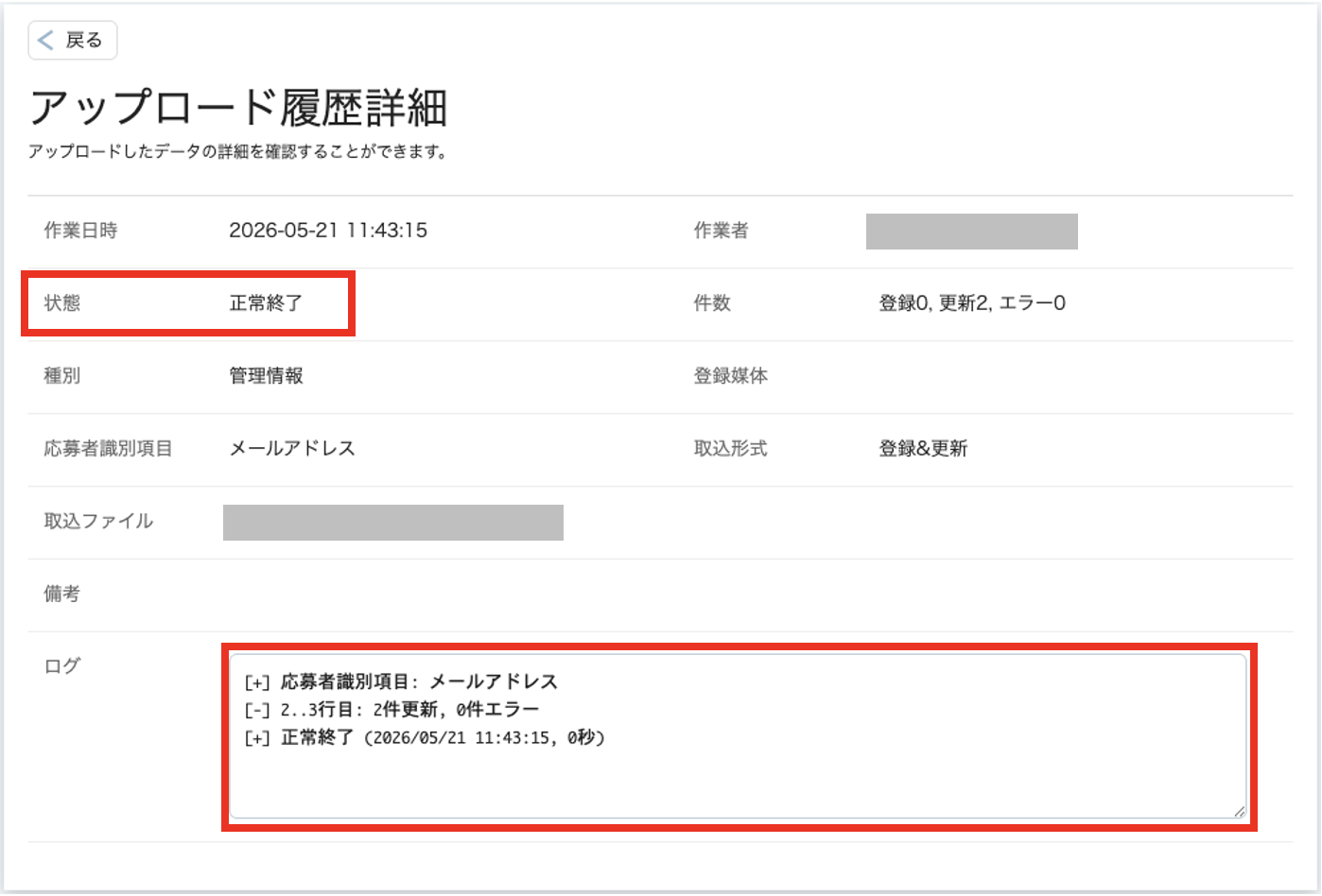Click the [+] 正常終了 log entry line

[x=424, y=737]
